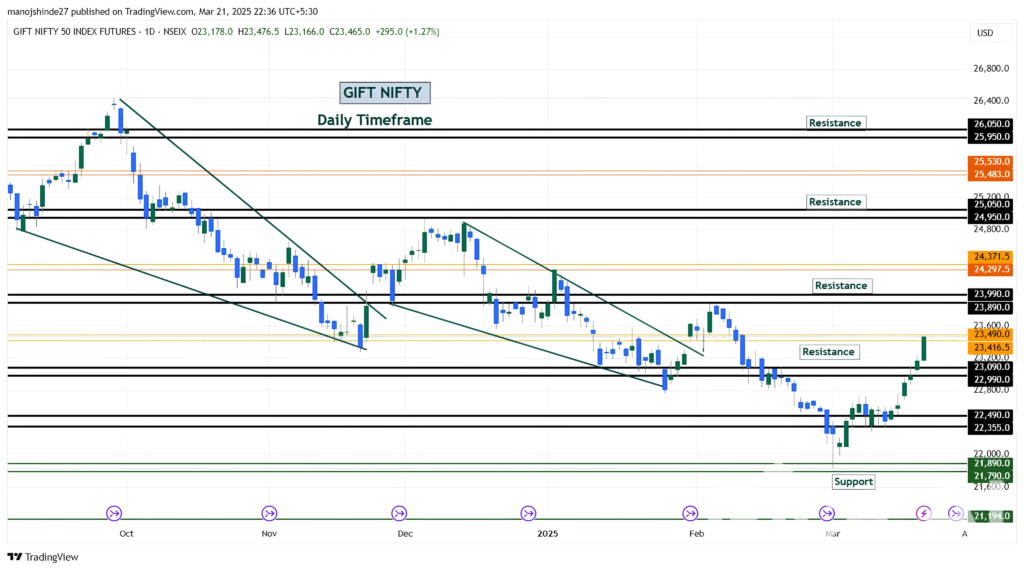Click the 25,950.0 price label
1024x570 pixels.
coord(991,136)
